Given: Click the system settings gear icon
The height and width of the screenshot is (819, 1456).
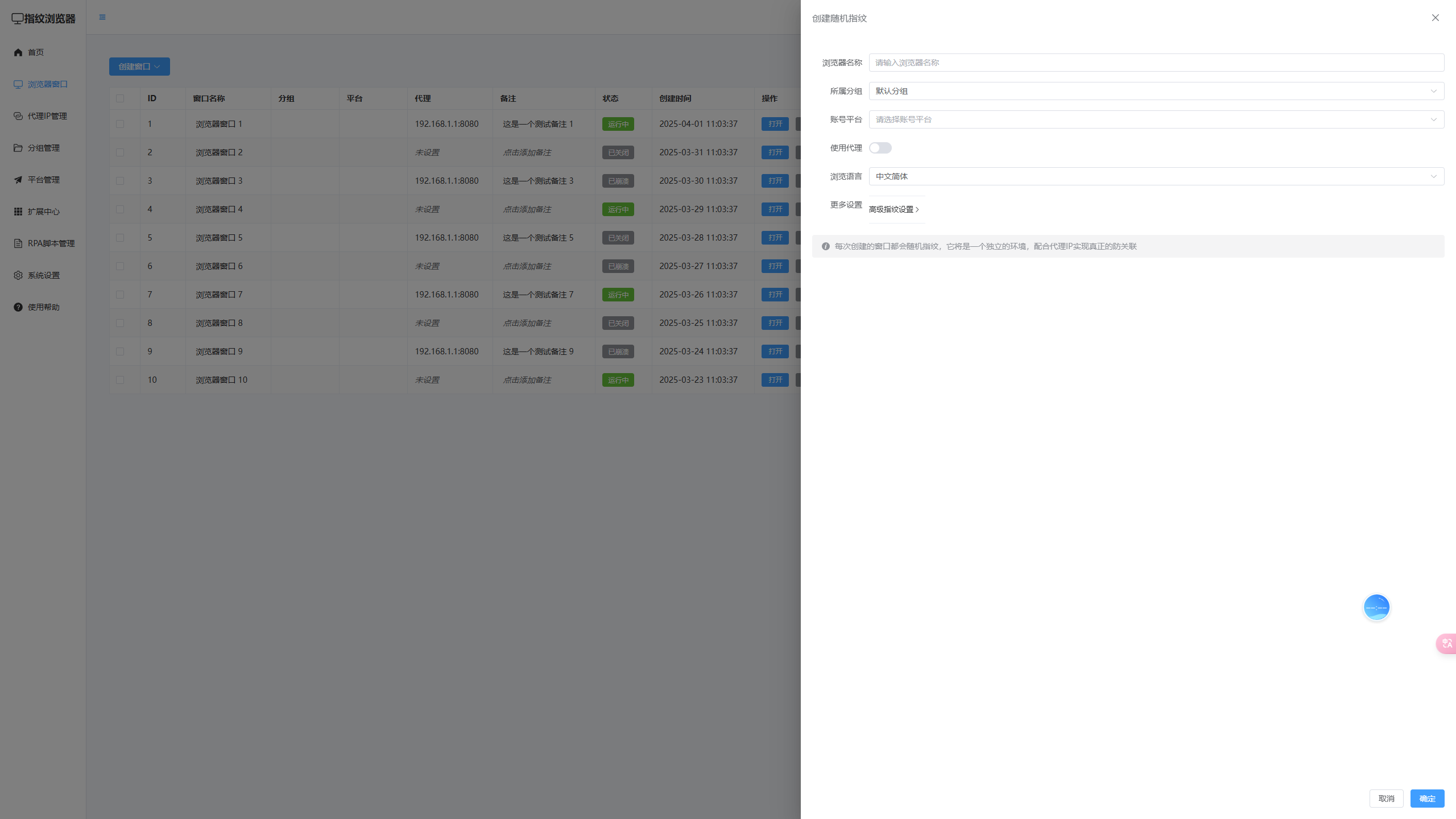Looking at the screenshot, I should pos(18,275).
